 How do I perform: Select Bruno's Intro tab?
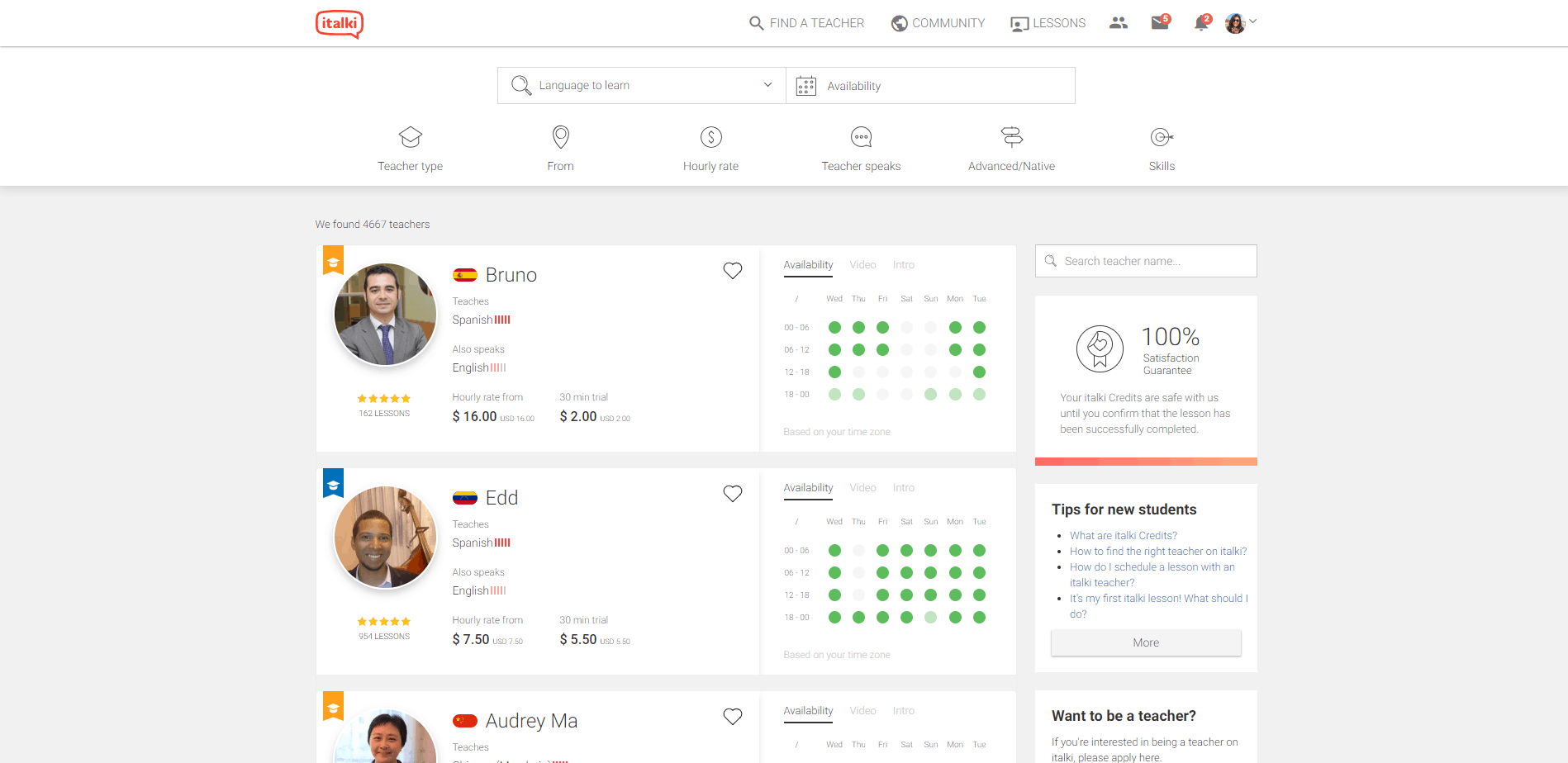click(903, 265)
